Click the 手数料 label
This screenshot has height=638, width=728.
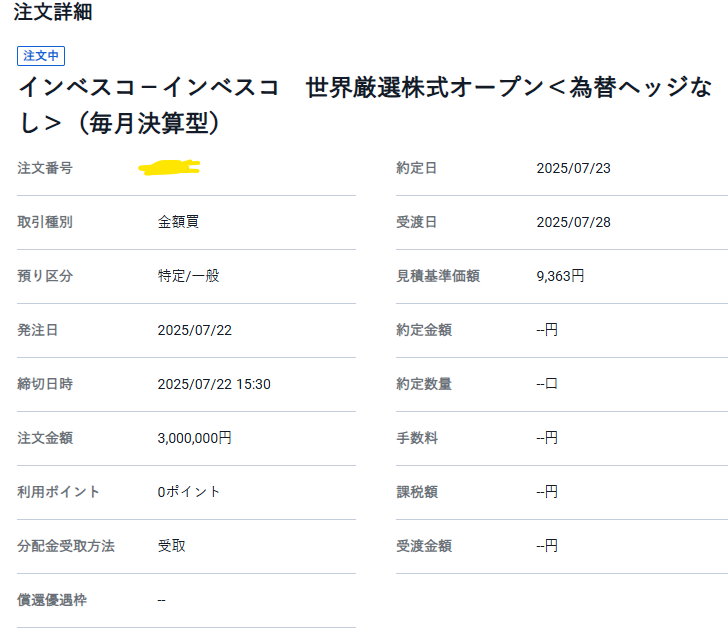417,438
